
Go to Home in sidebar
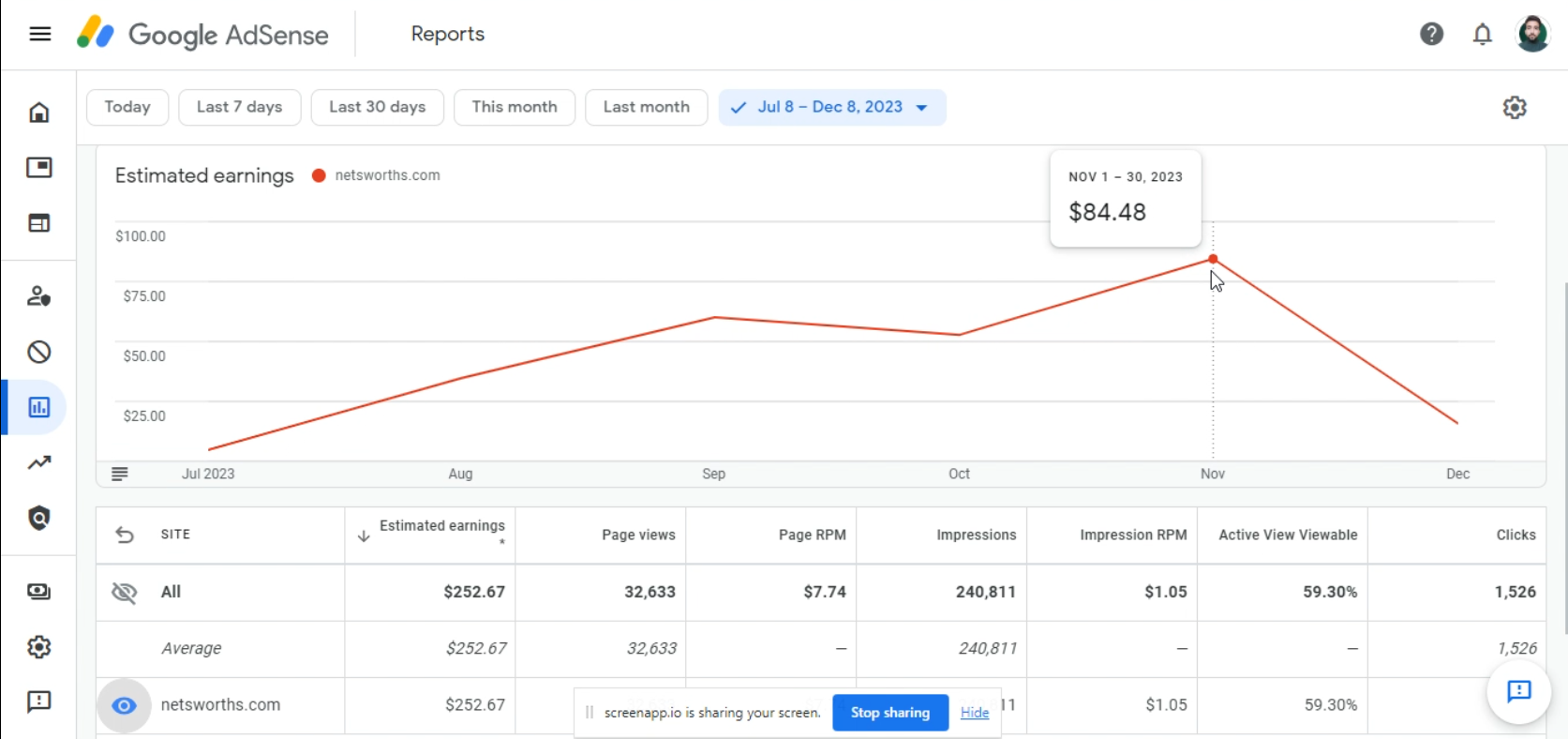(39, 113)
